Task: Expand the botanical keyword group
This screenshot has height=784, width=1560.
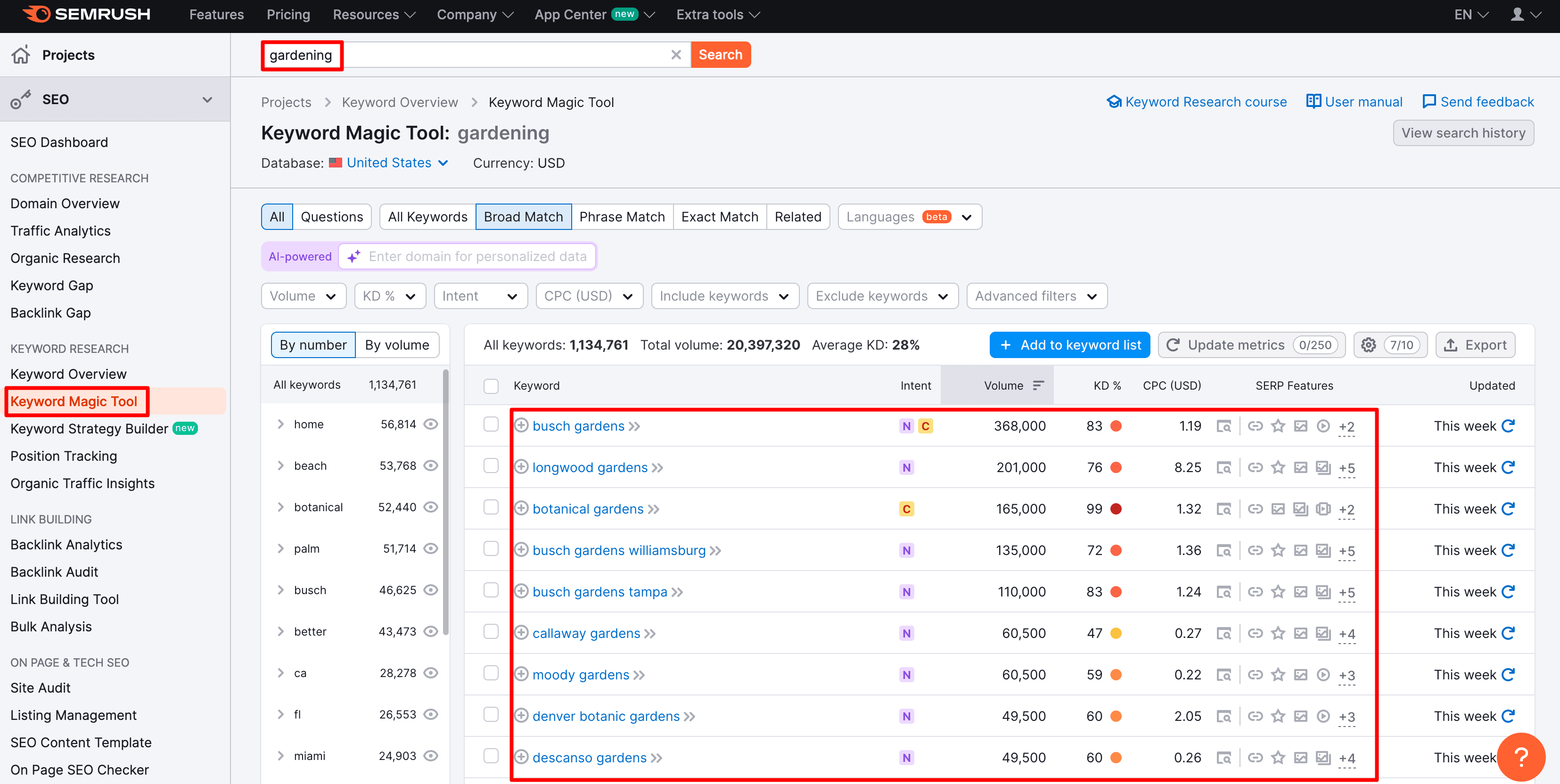Action: coord(280,507)
